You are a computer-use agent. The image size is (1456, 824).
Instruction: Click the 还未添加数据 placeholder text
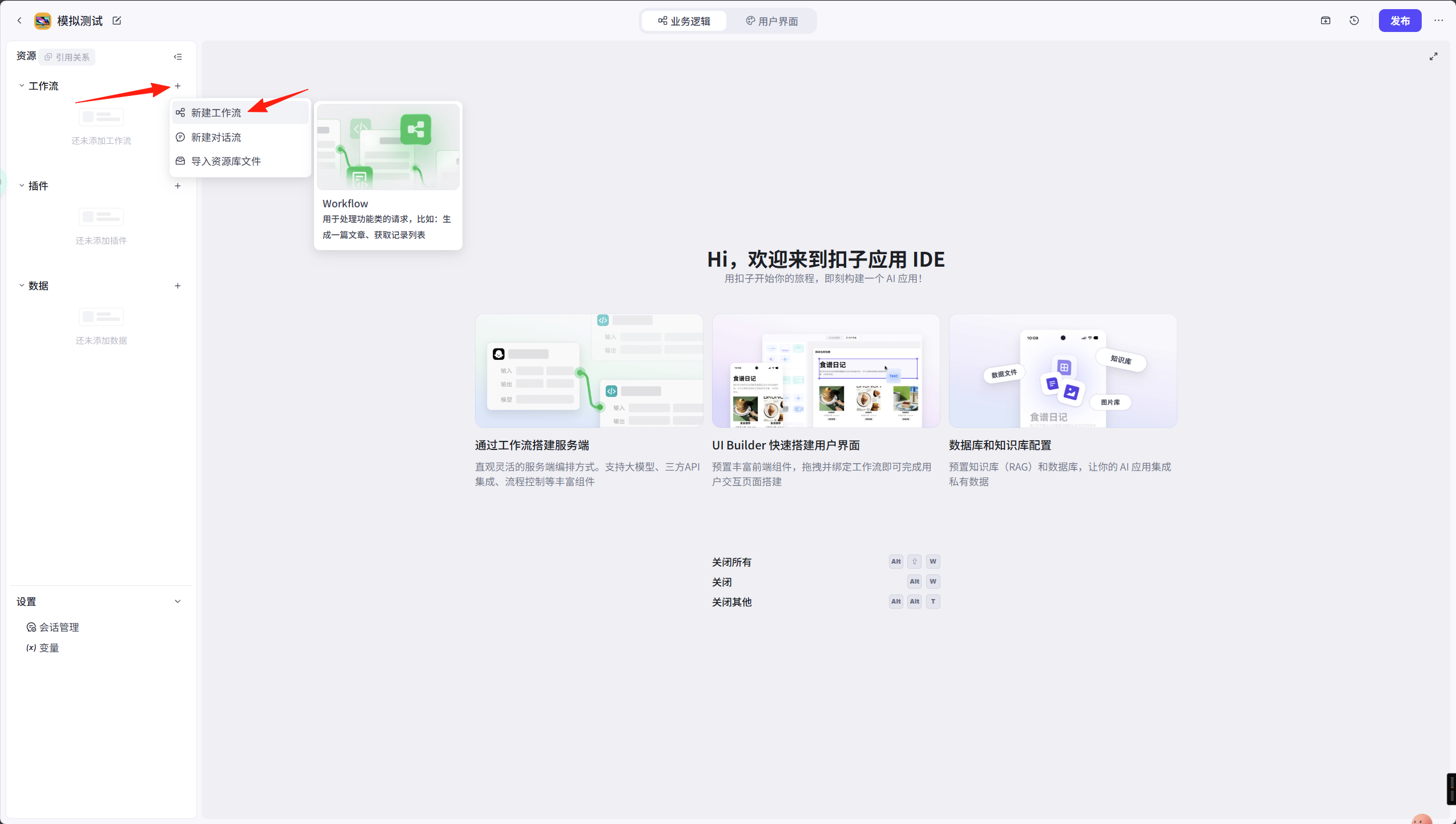tap(101, 340)
